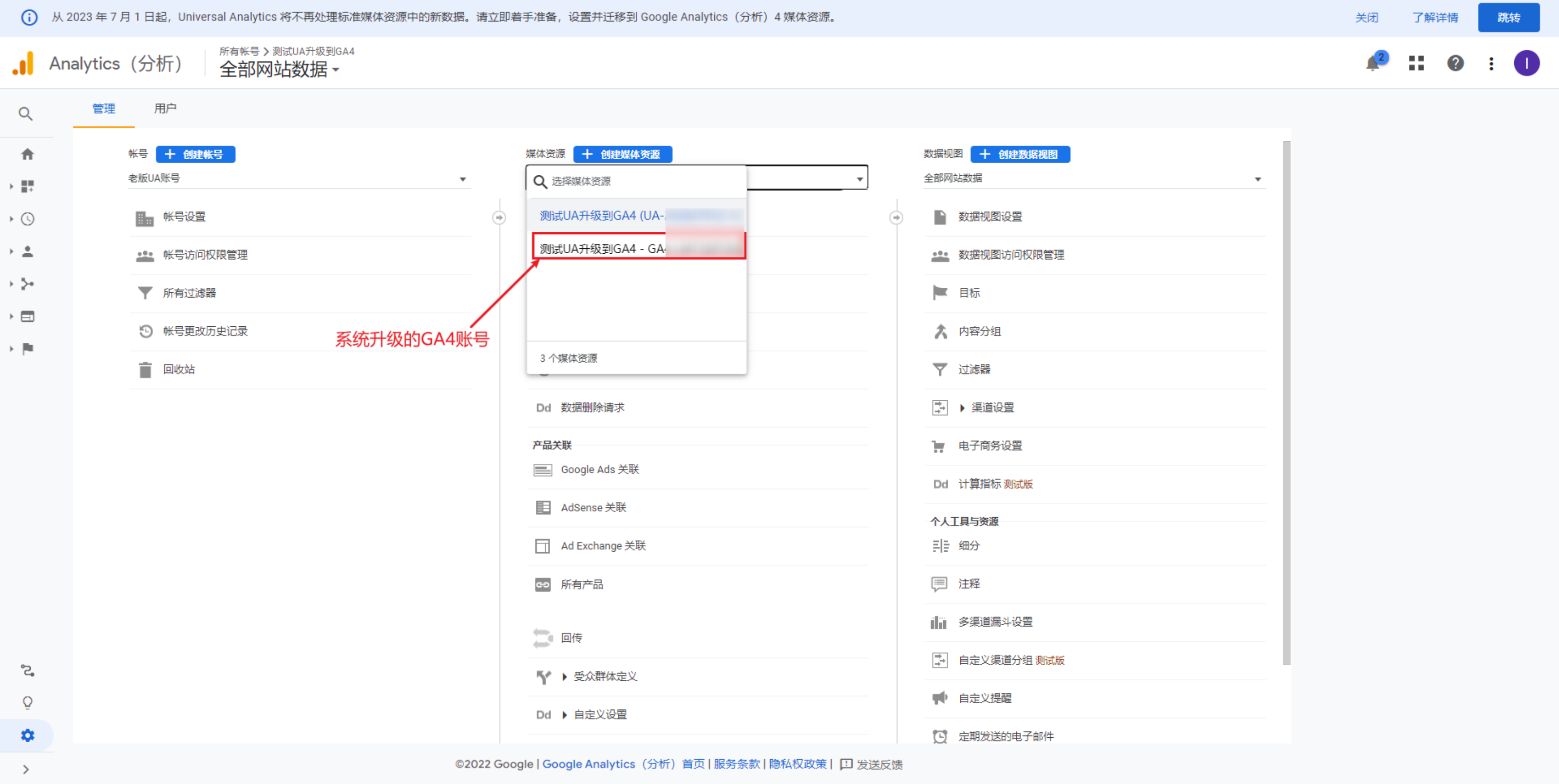1559x784 pixels.
Task: Open Google apps grid icon
Action: click(x=1416, y=63)
